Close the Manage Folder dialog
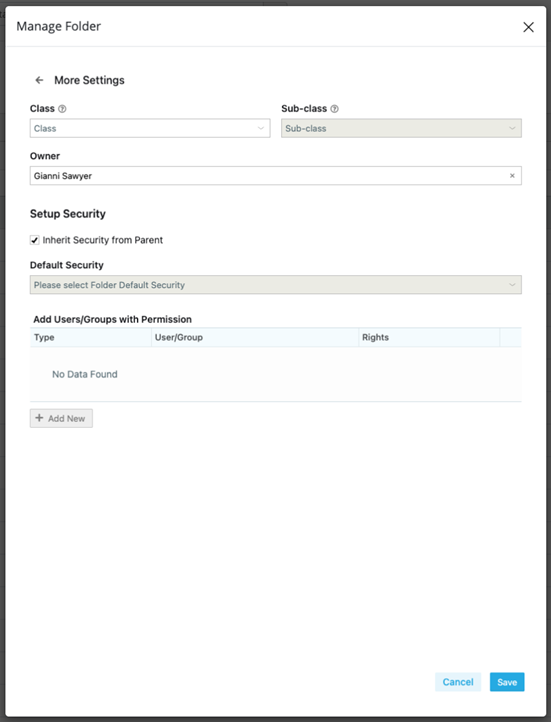The image size is (551, 722). click(x=528, y=27)
